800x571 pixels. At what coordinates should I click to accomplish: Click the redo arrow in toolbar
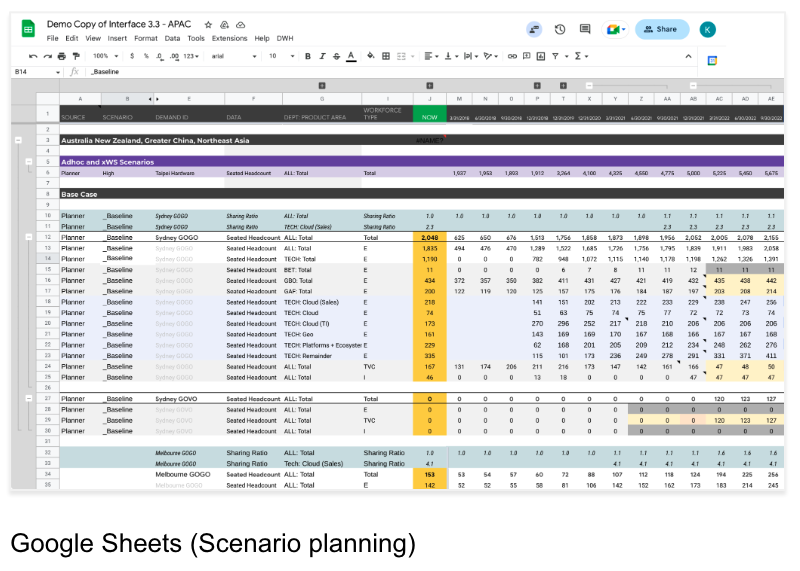pyautogui.click(x=47, y=56)
